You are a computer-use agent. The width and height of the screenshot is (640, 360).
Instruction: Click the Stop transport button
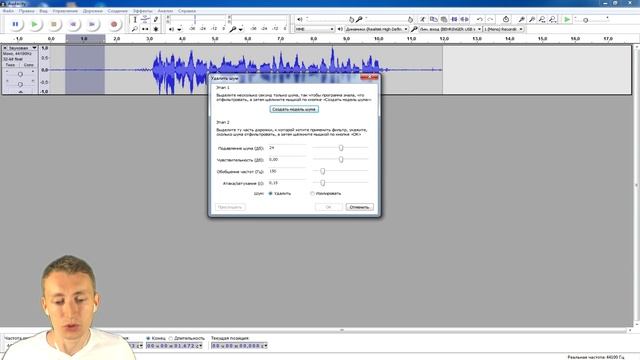click(x=54, y=24)
